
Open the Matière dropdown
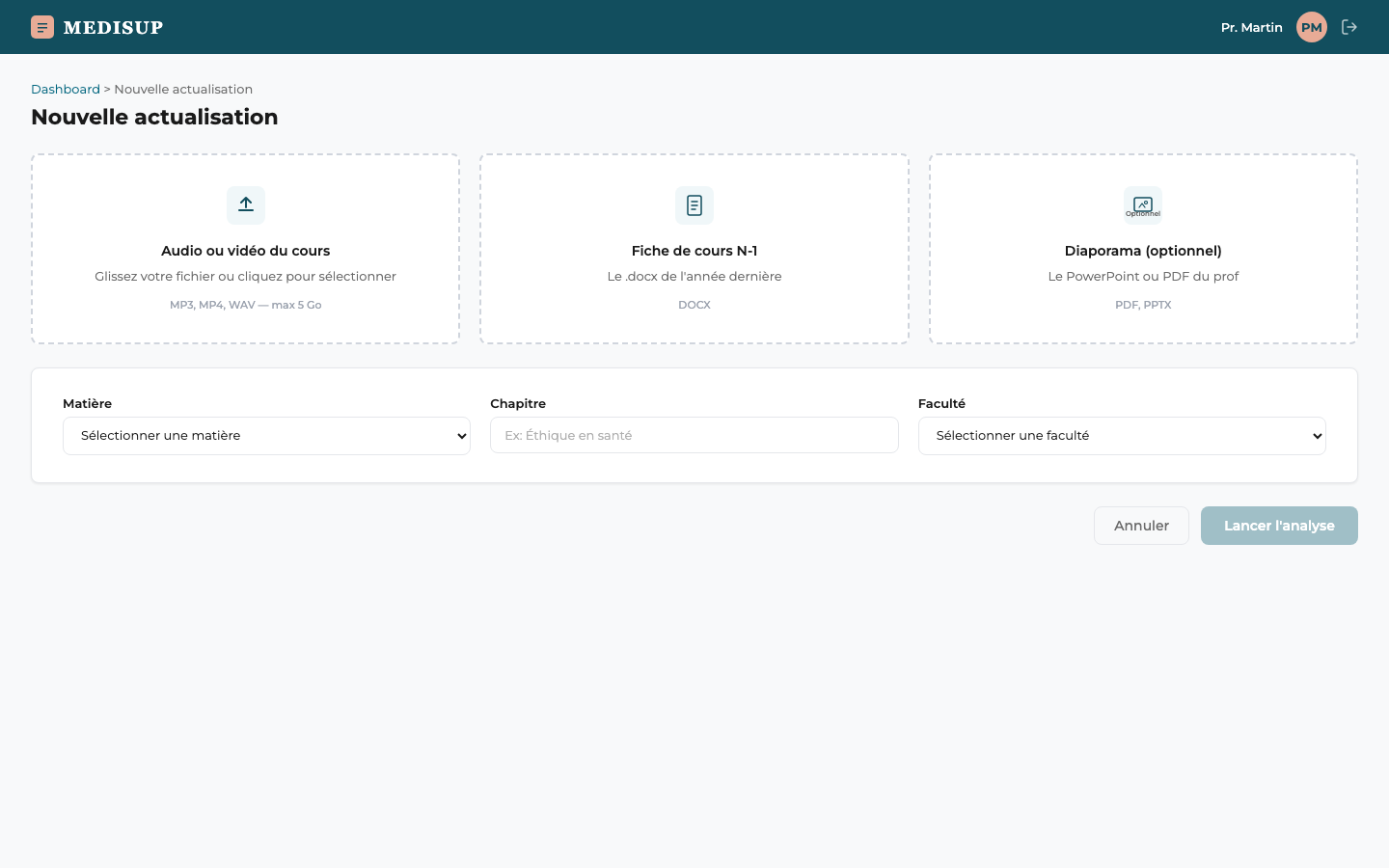pos(266,436)
